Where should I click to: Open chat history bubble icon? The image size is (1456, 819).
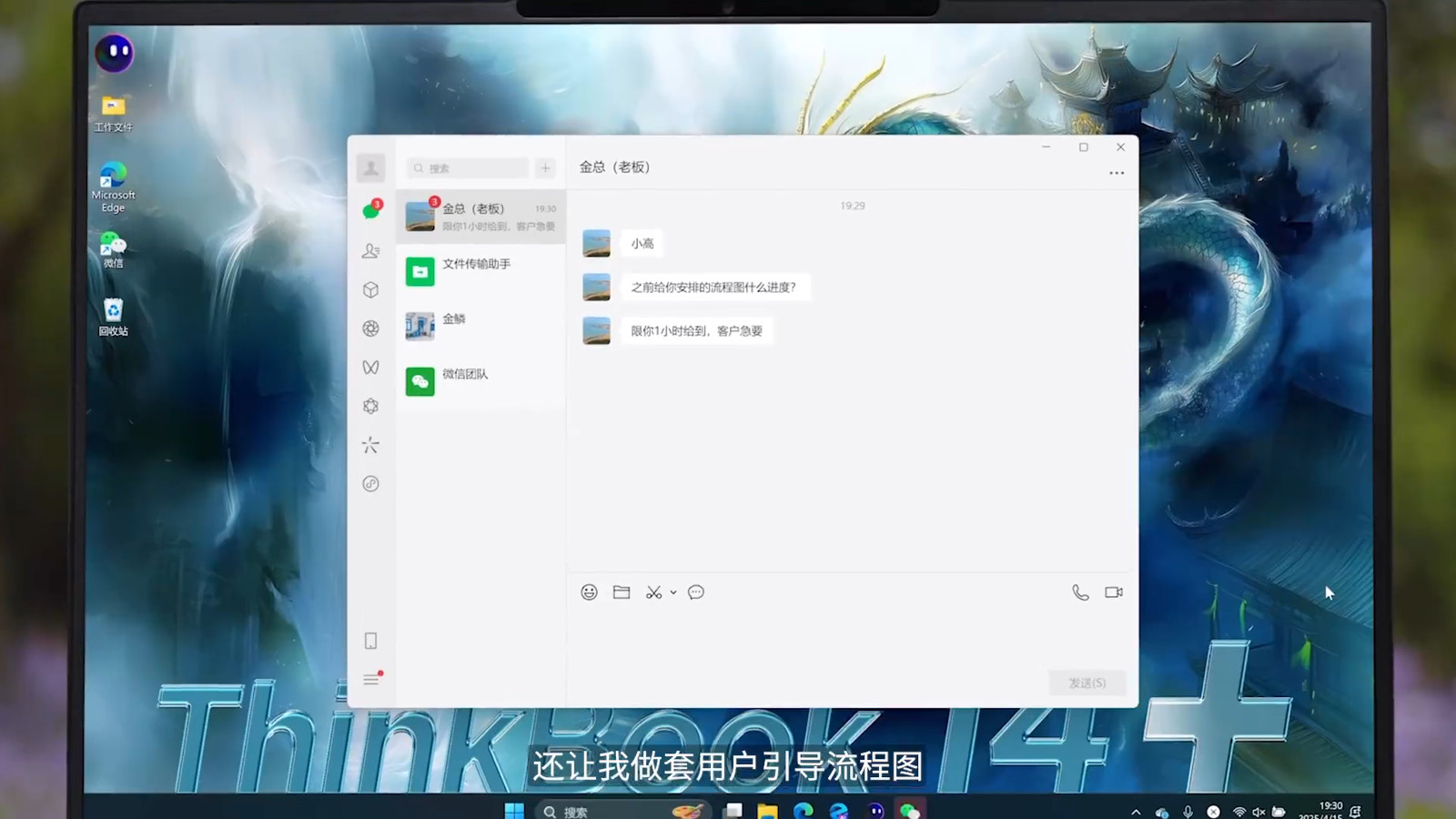coord(696,592)
